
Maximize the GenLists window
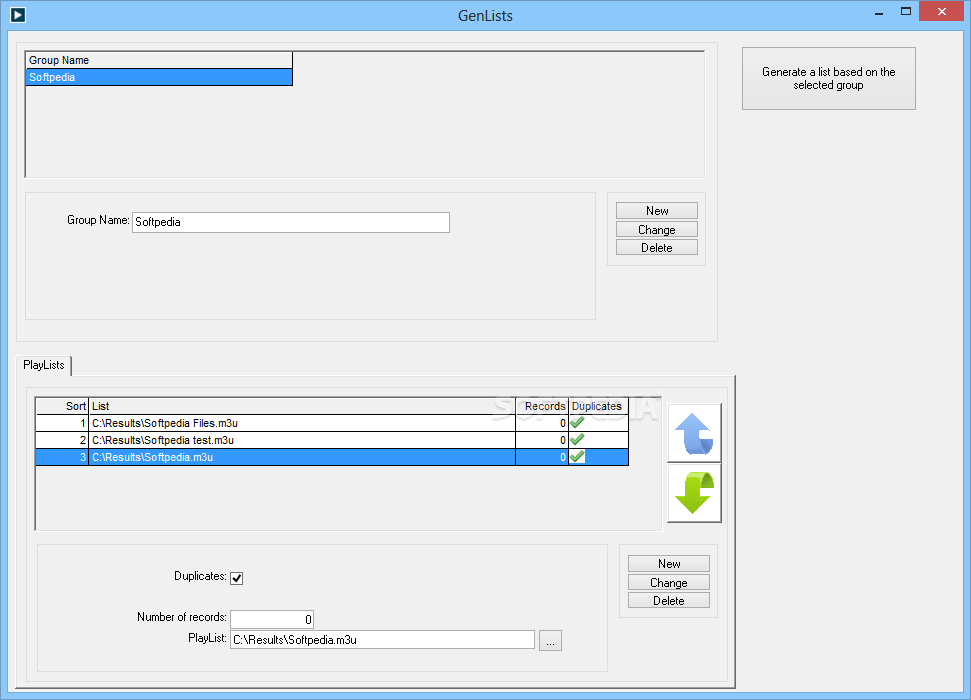pyautogui.click(x=905, y=12)
